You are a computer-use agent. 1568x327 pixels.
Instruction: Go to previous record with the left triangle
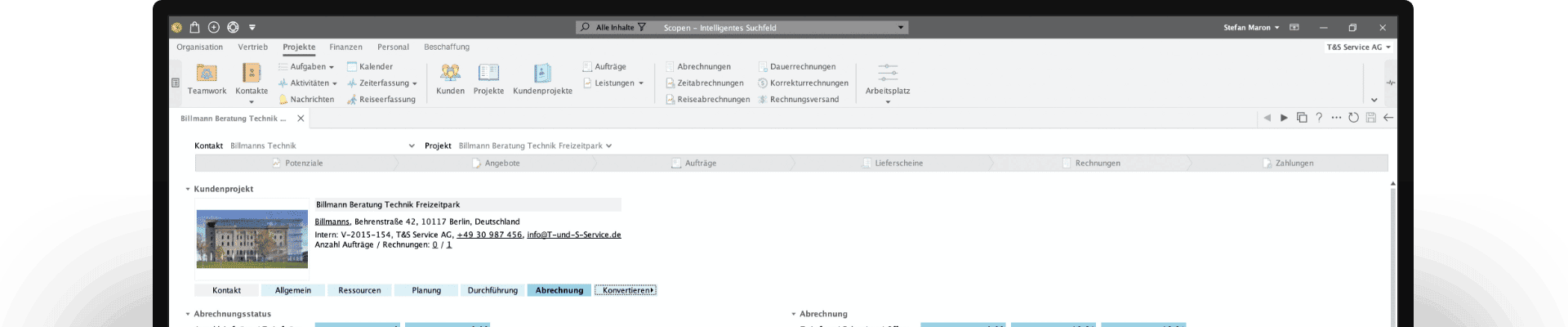point(1267,118)
